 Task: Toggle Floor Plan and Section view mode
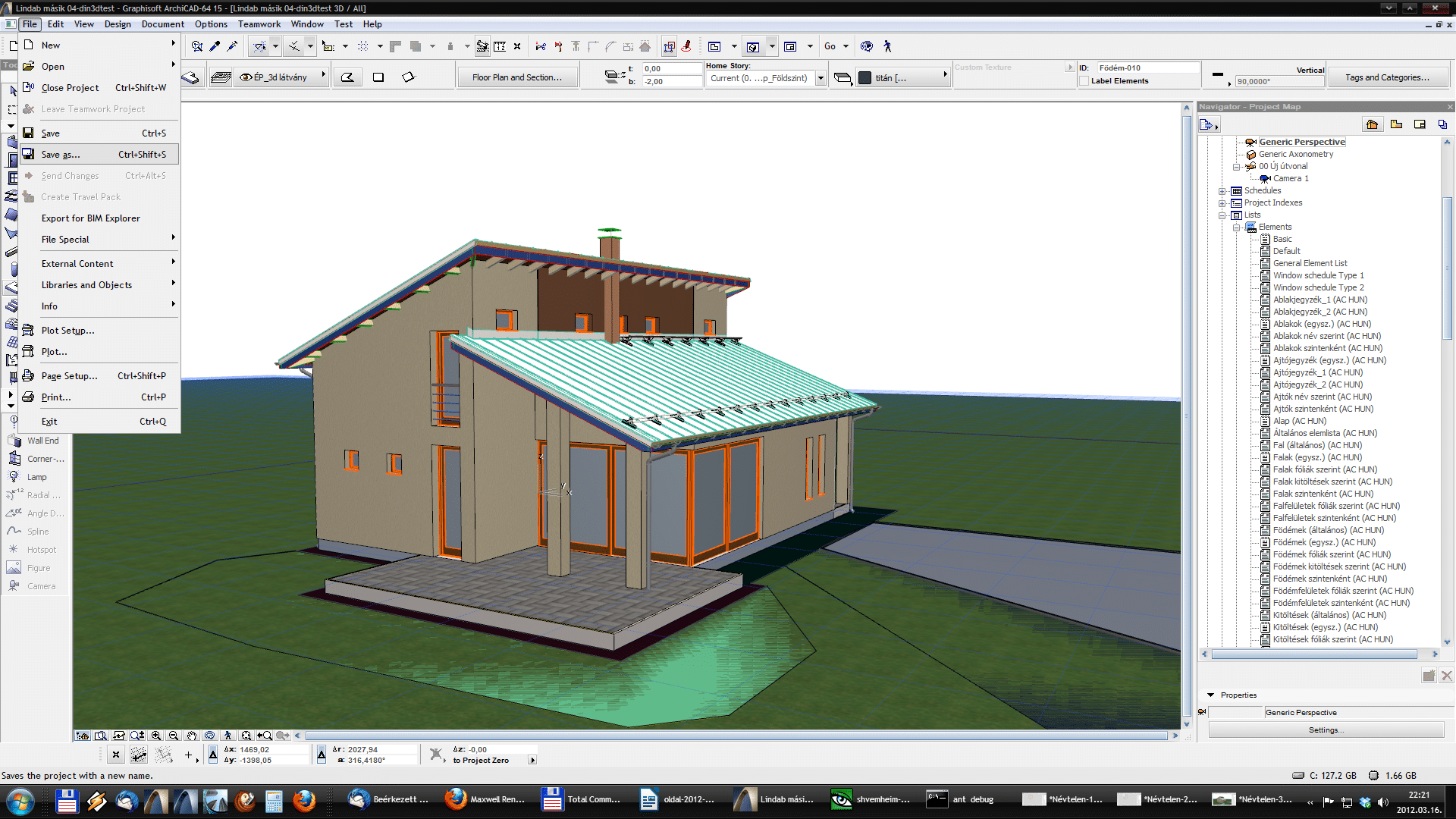click(516, 77)
